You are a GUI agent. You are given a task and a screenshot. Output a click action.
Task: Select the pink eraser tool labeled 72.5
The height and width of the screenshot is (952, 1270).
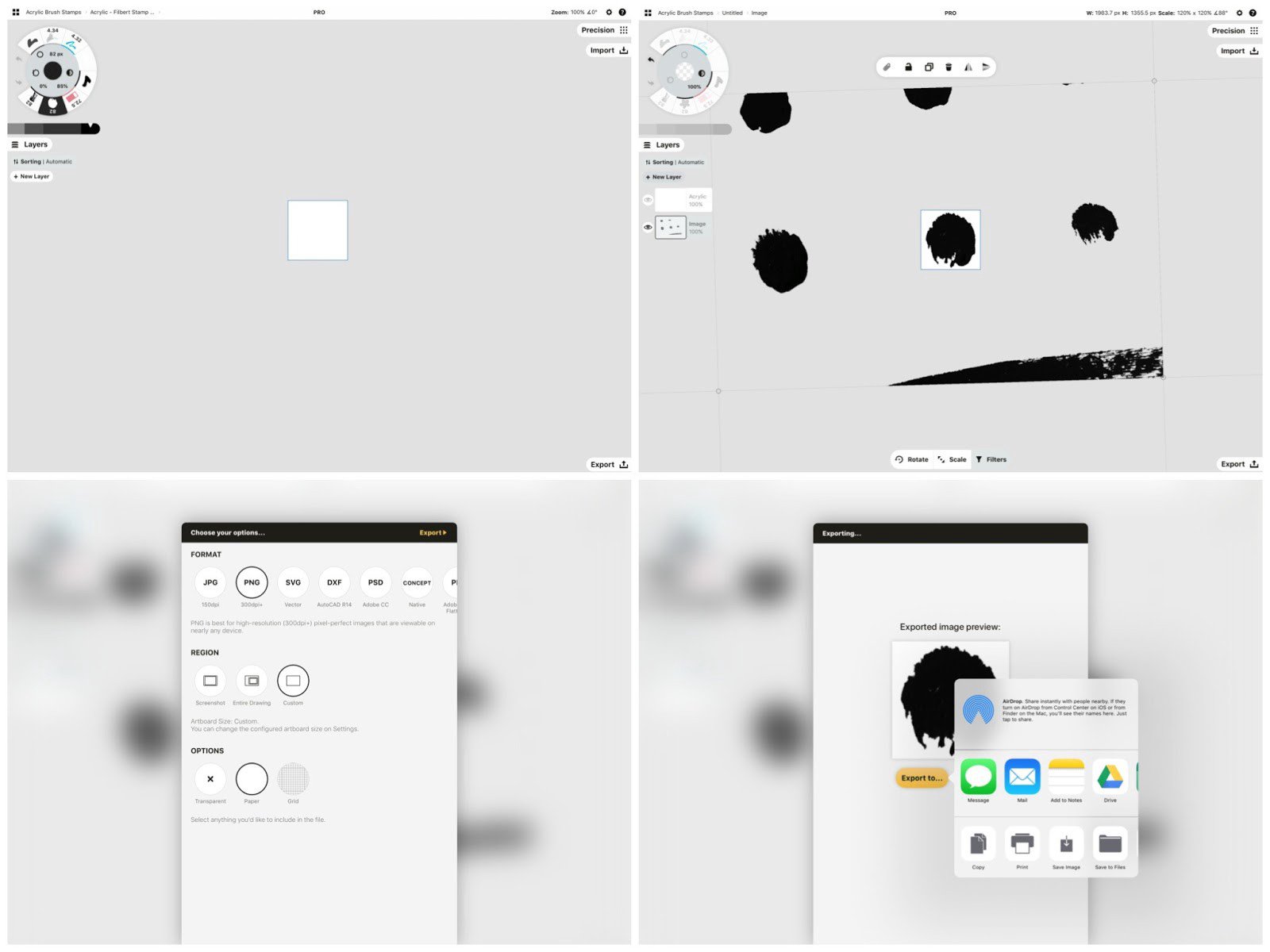[73, 100]
